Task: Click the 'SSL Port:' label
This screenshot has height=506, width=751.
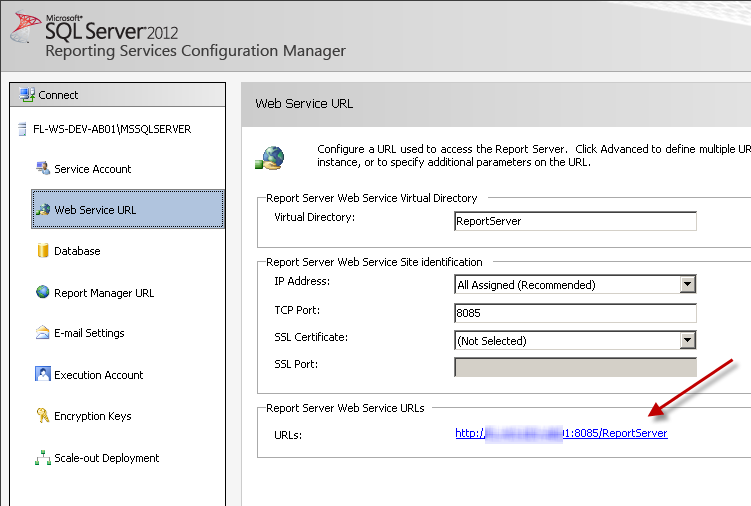Action: [296, 364]
